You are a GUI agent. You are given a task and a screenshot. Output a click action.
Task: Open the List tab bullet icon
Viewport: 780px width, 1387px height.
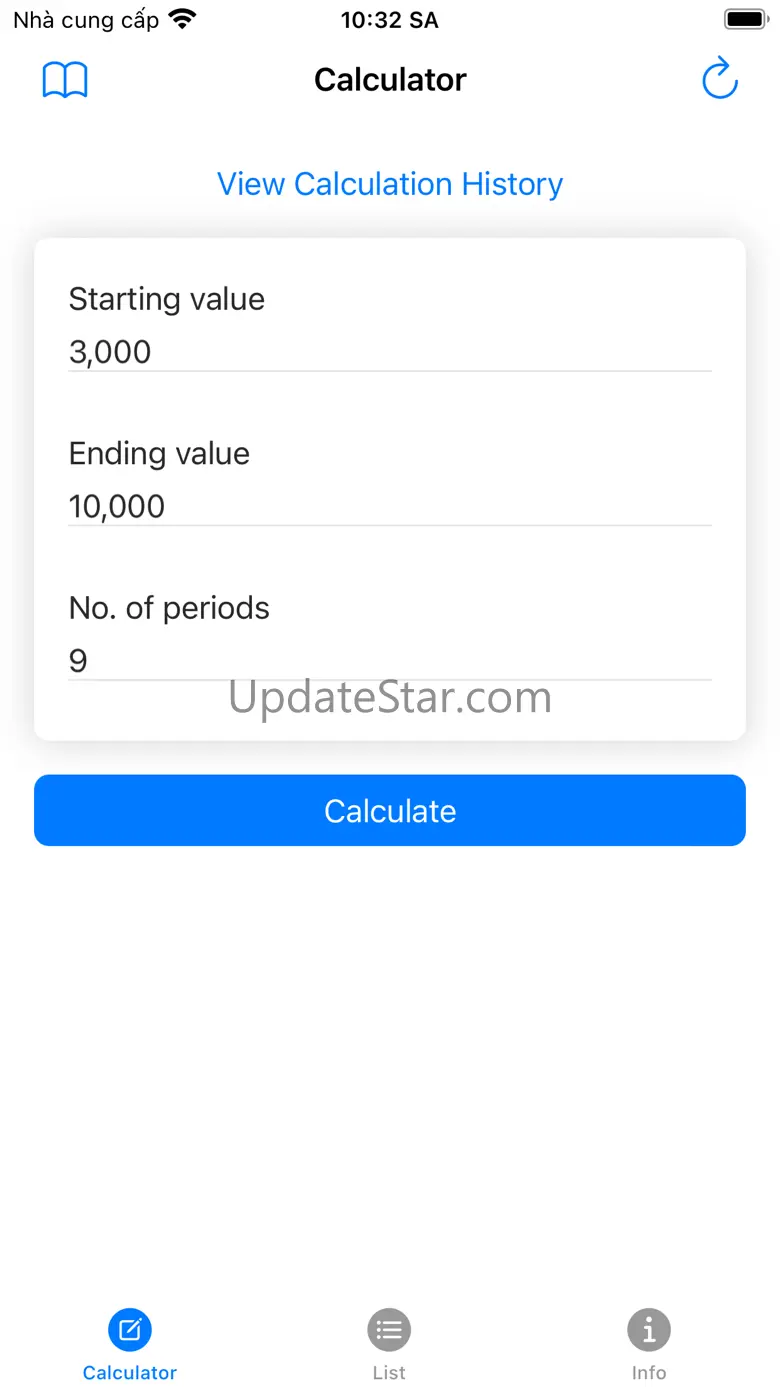(389, 1330)
